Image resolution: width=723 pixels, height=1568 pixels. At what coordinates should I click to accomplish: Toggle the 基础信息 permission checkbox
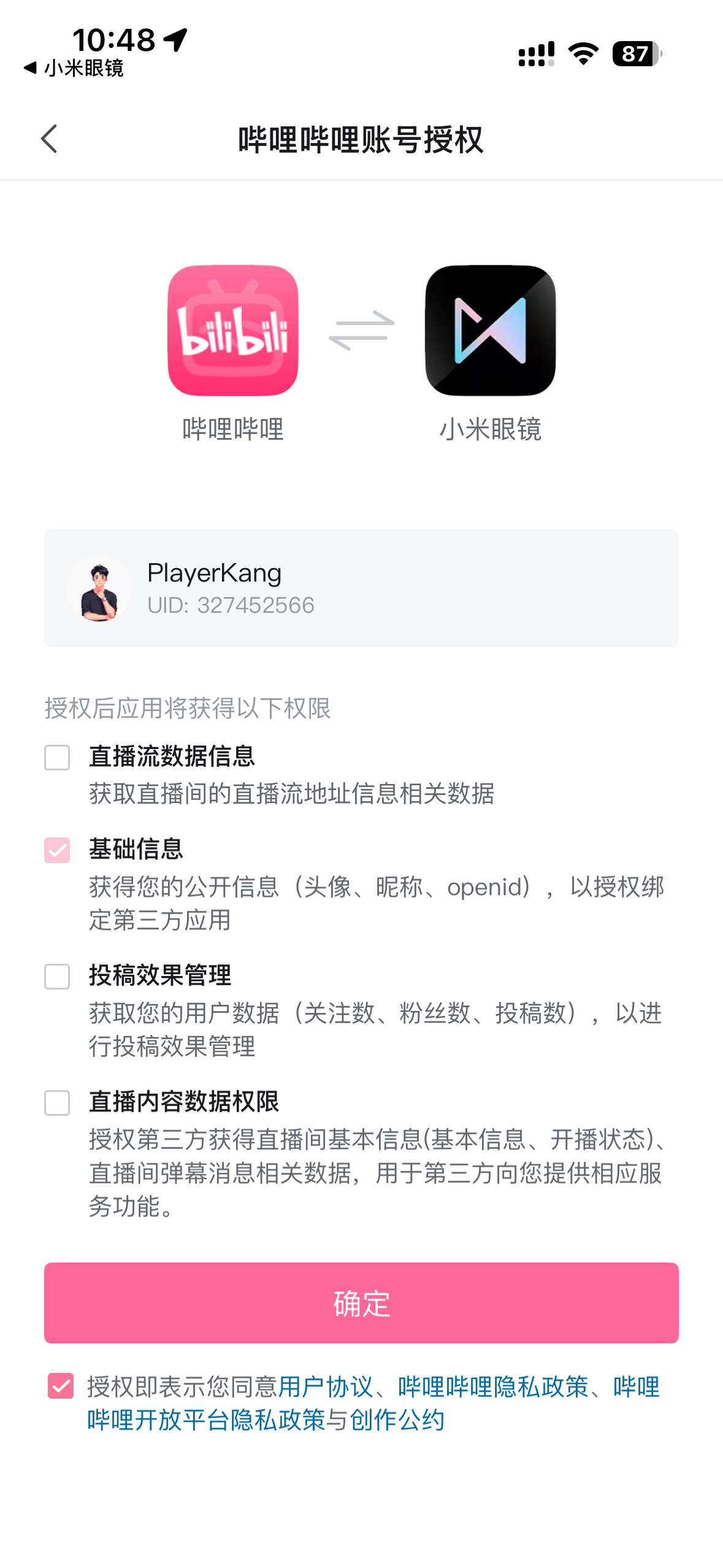57,850
